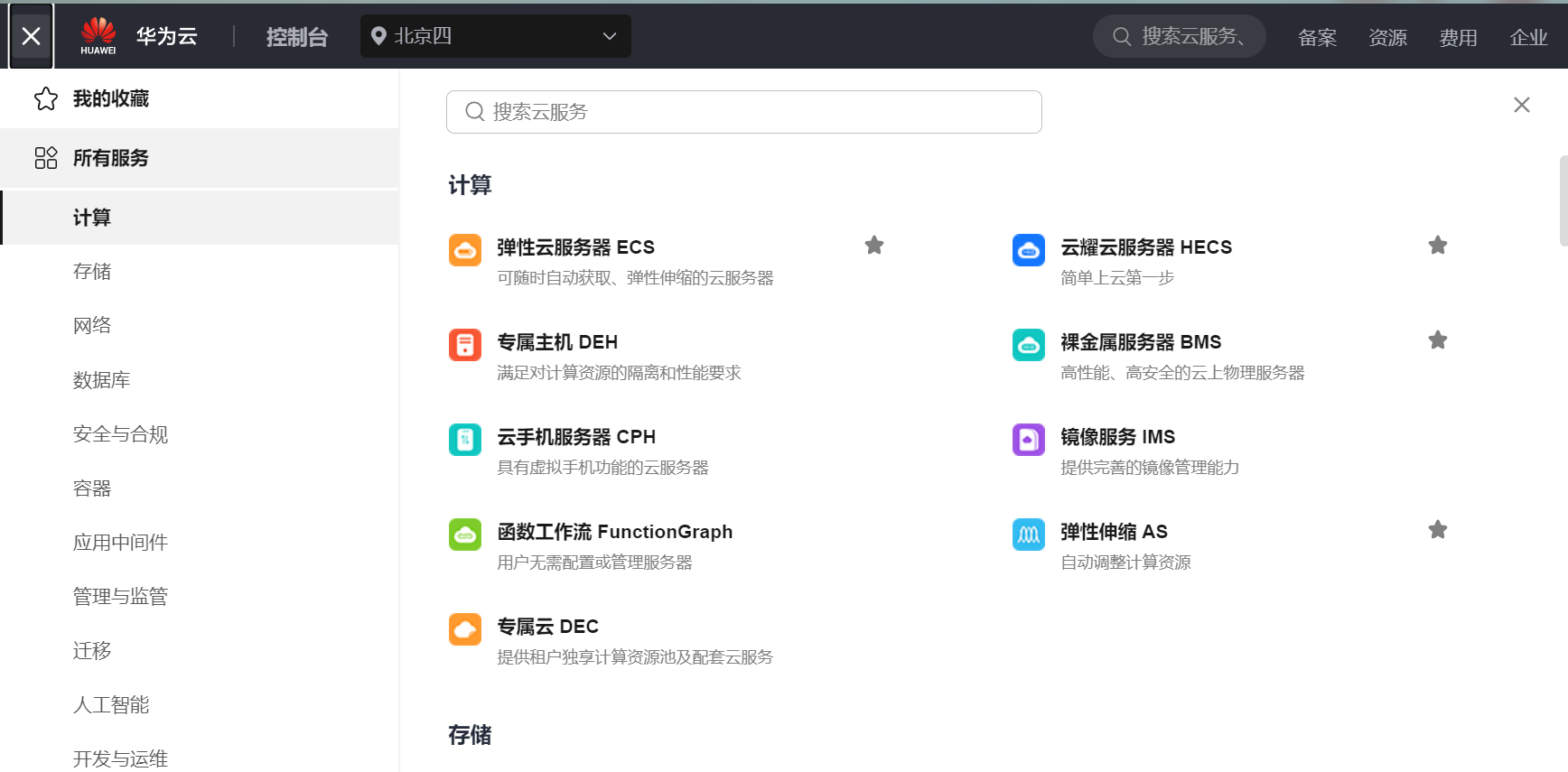The height and width of the screenshot is (772, 1568).
Task: Expand the 北京四 region dropdown
Action: [496, 36]
